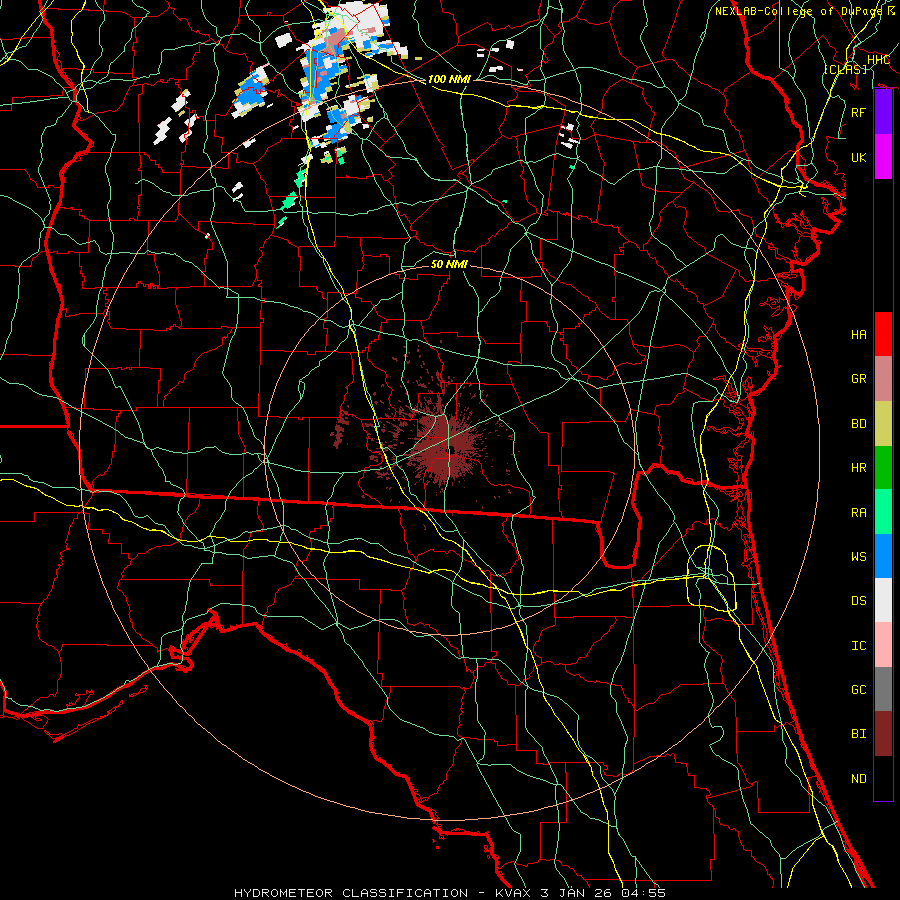This screenshot has width=900, height=900.
Task: Click the IC legend label
Action: [859, 646]
